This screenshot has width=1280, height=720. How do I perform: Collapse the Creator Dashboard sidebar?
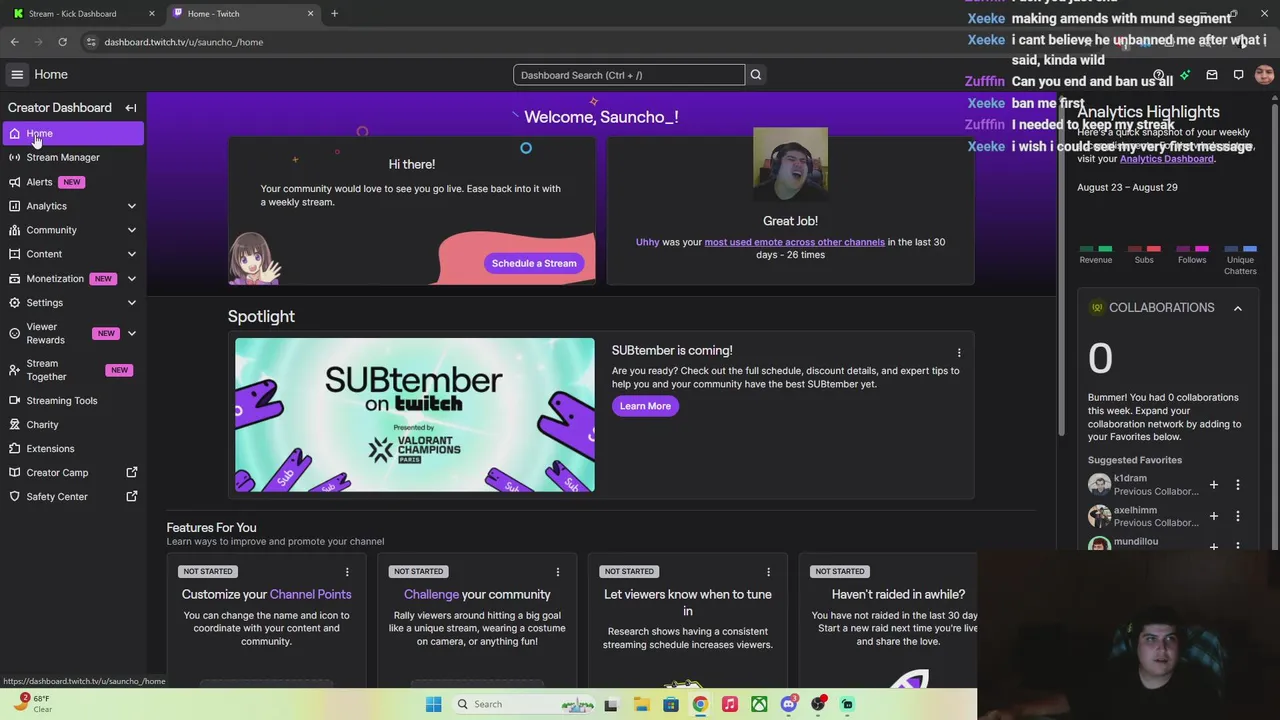(131, 108)
